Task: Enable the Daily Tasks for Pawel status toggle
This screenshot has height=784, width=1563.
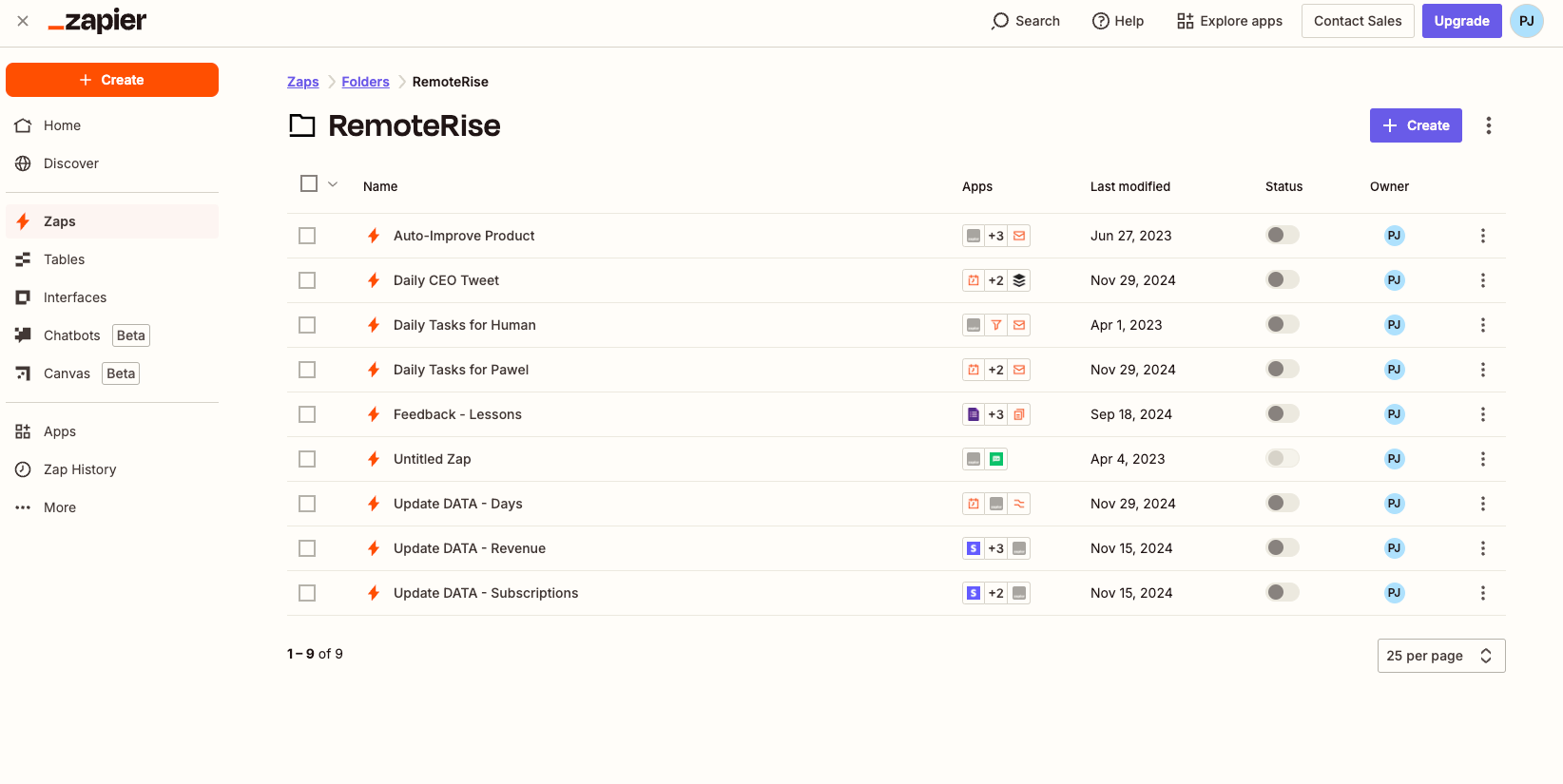Action: (1283, 369)
